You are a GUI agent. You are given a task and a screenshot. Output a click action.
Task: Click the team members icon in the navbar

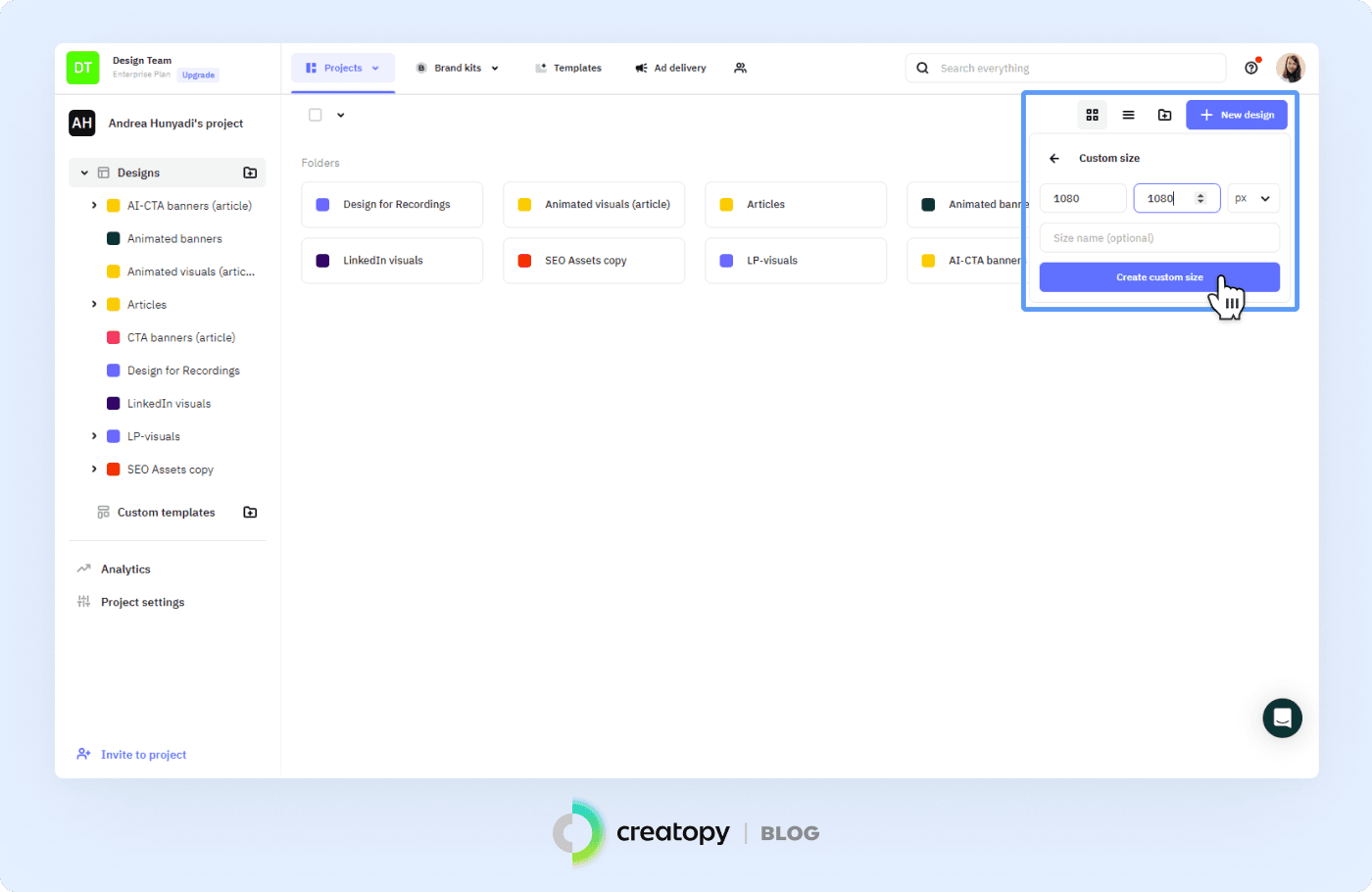pos(741,68)
